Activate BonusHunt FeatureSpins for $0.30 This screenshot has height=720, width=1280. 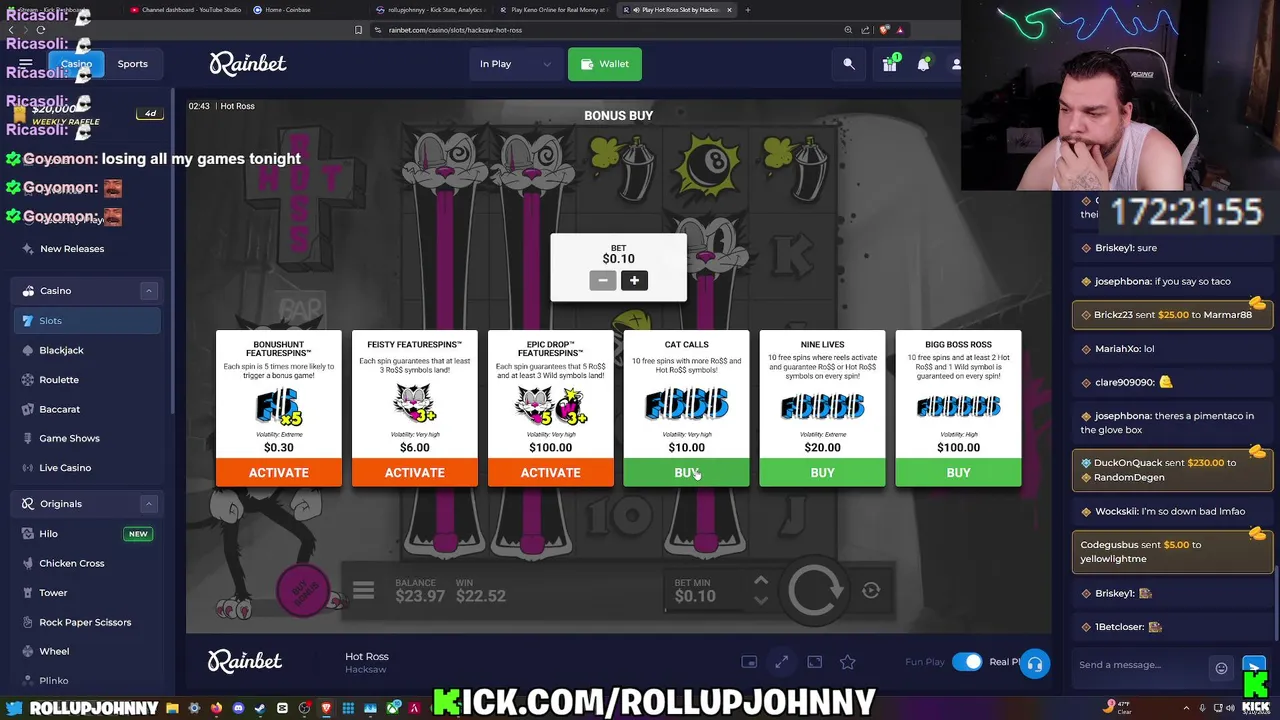pyautogui.click(x=279, y=472)
